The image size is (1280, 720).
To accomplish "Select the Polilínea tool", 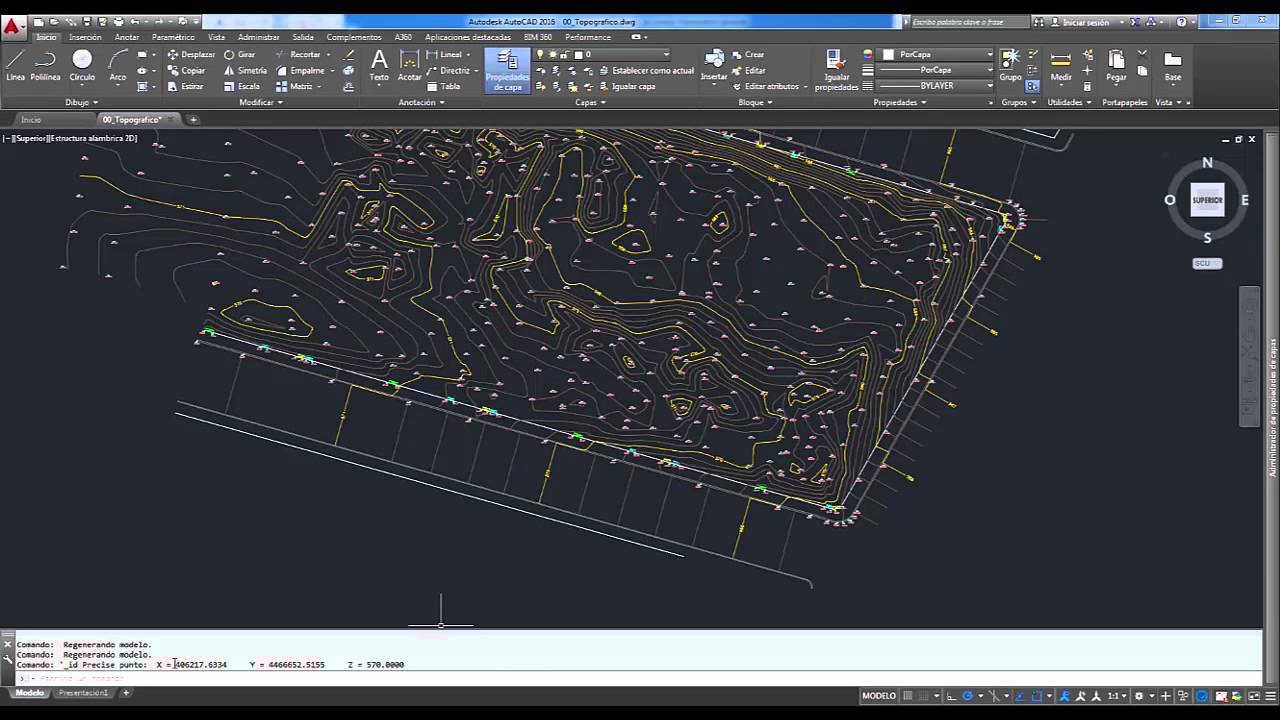I will point(45,65).
